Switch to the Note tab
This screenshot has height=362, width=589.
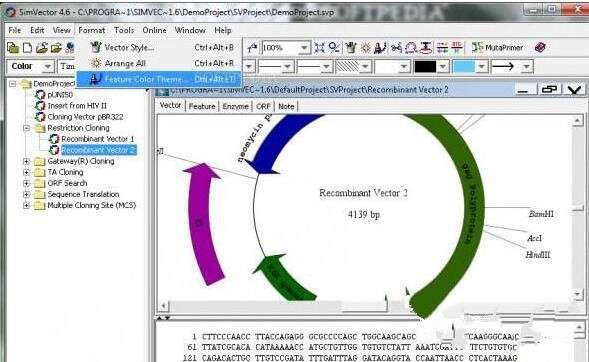(x=286, y=106)
